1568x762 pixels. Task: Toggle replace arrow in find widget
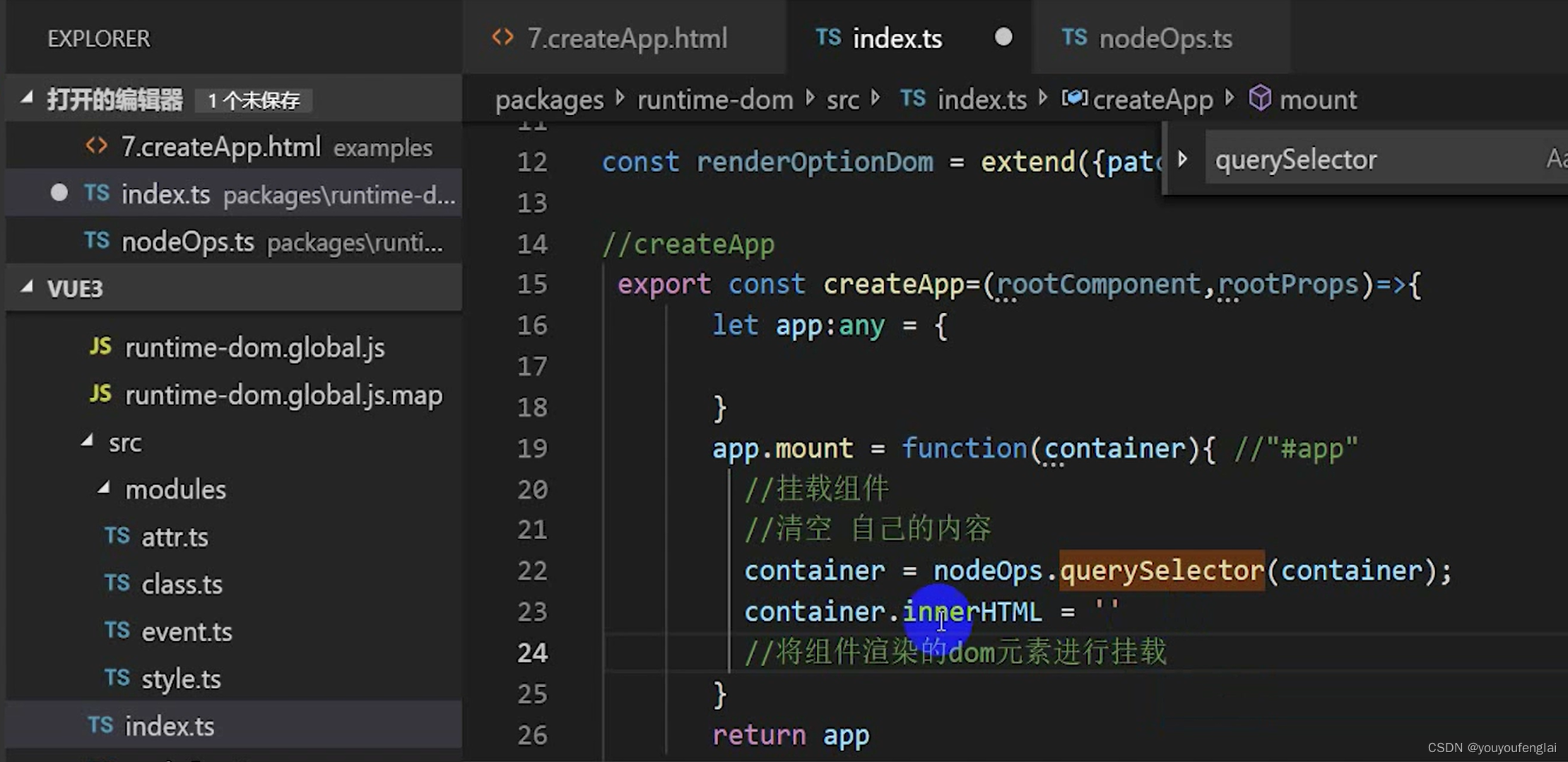coord(1183,159)
